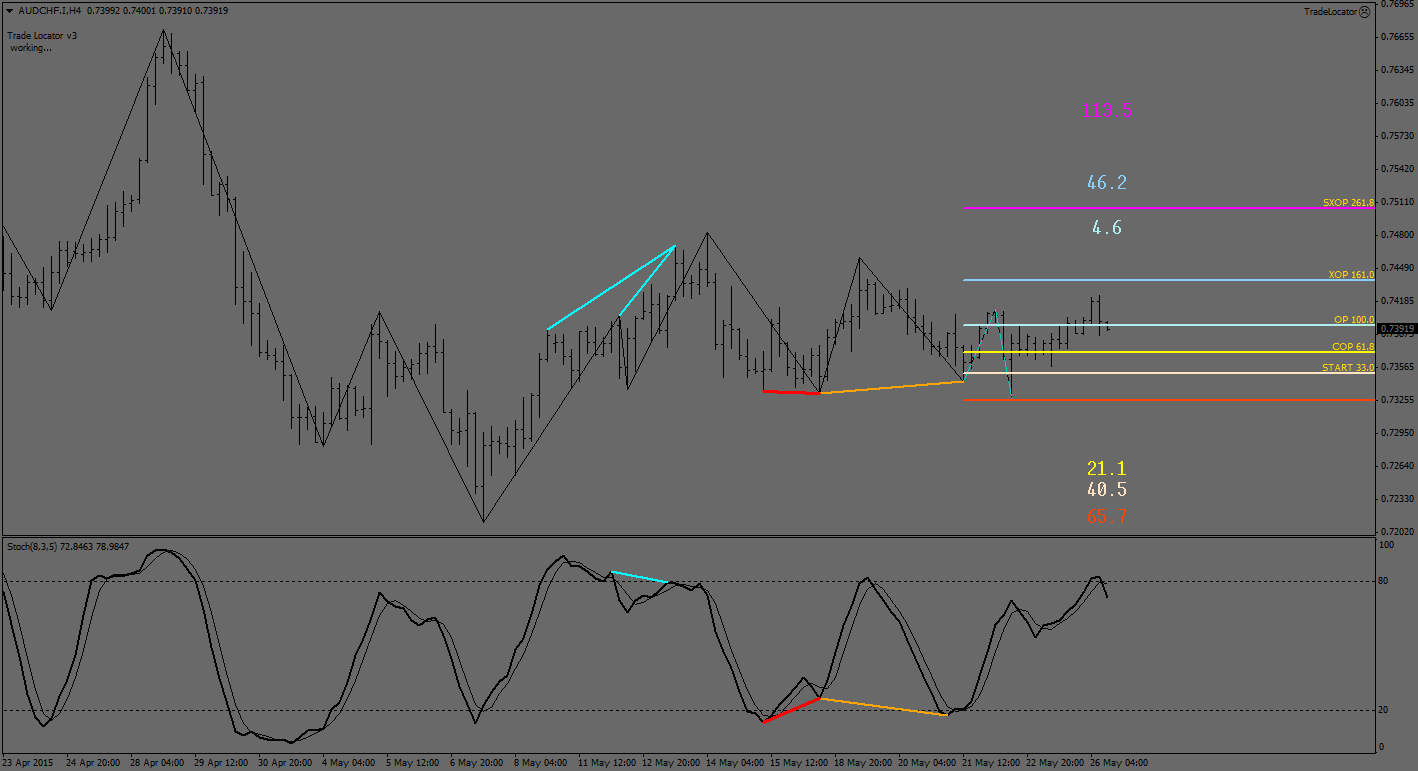Open the chart menu arrow beside AUDCHF.I,H4
Viewport: 1418px width, 771px height.
[10, 10]
